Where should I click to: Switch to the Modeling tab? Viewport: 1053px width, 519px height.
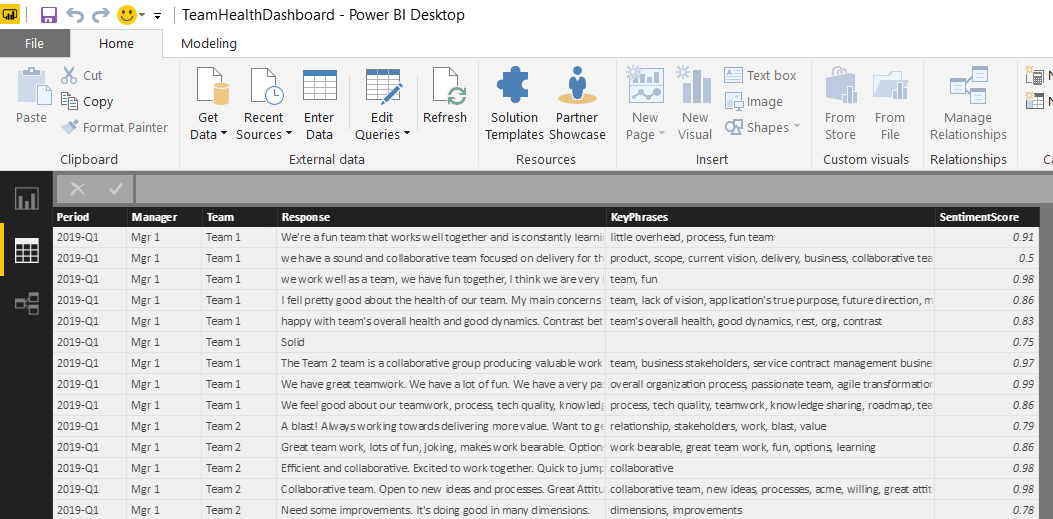point(209,44)
